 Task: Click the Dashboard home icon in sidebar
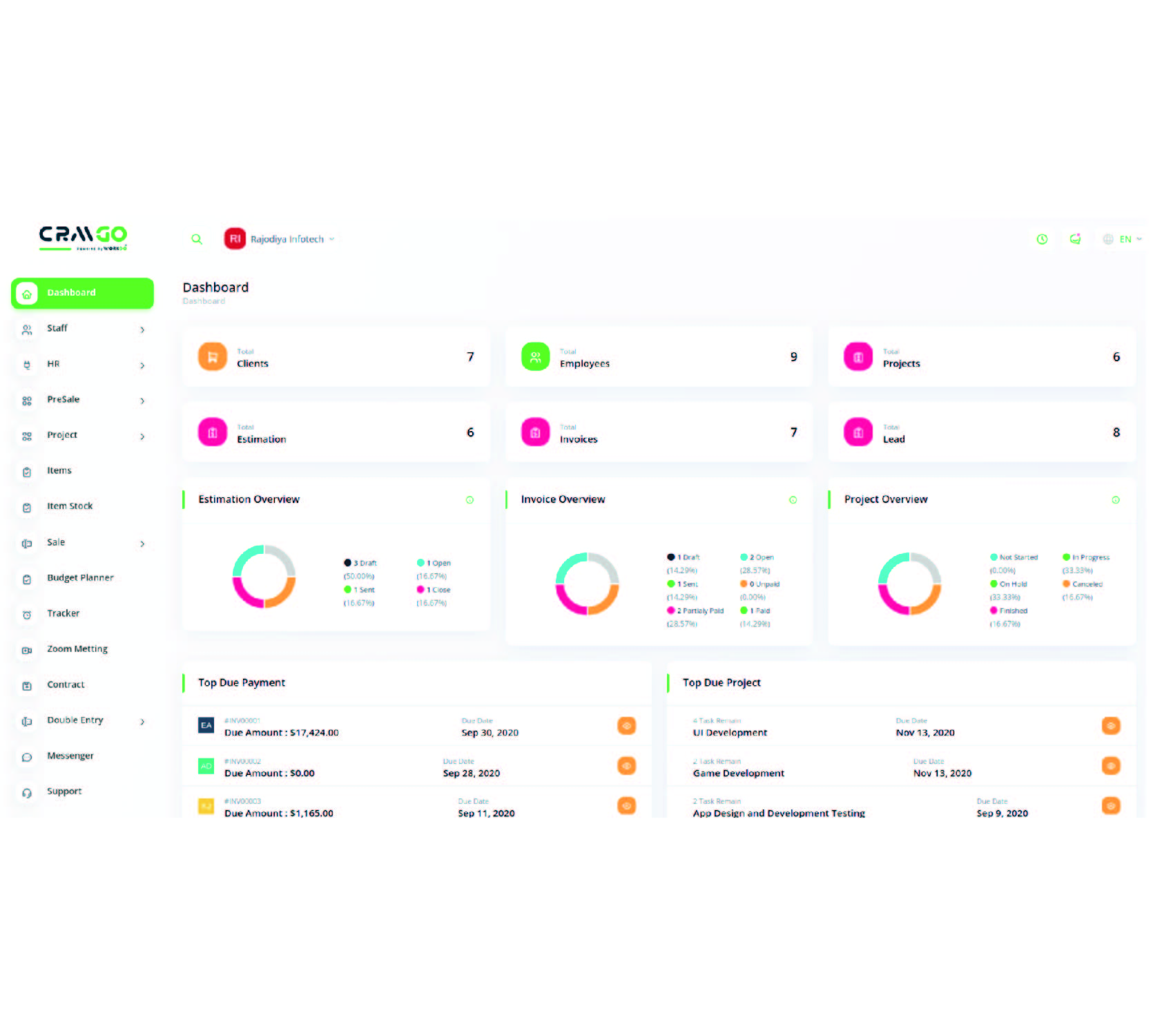(x=27, y=294)
